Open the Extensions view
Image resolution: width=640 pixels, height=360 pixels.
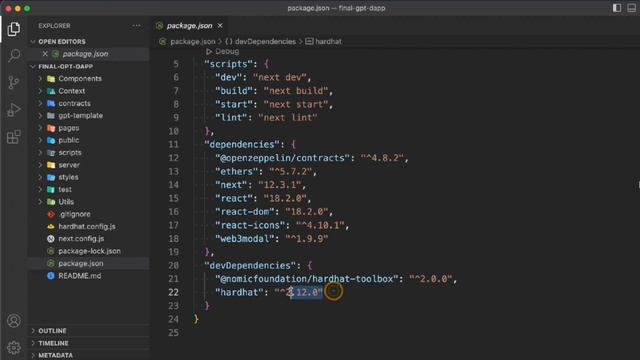[13, 137]
